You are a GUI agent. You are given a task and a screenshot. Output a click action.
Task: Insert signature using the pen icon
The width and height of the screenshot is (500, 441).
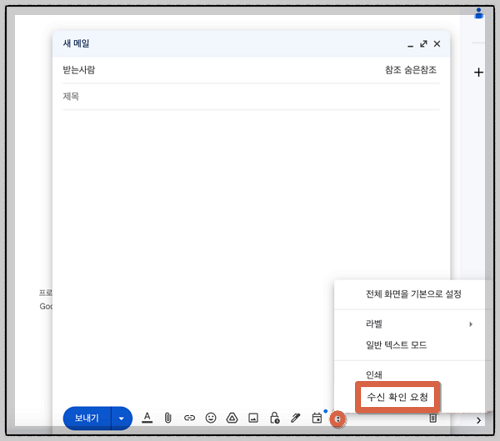tap(296, 418)
